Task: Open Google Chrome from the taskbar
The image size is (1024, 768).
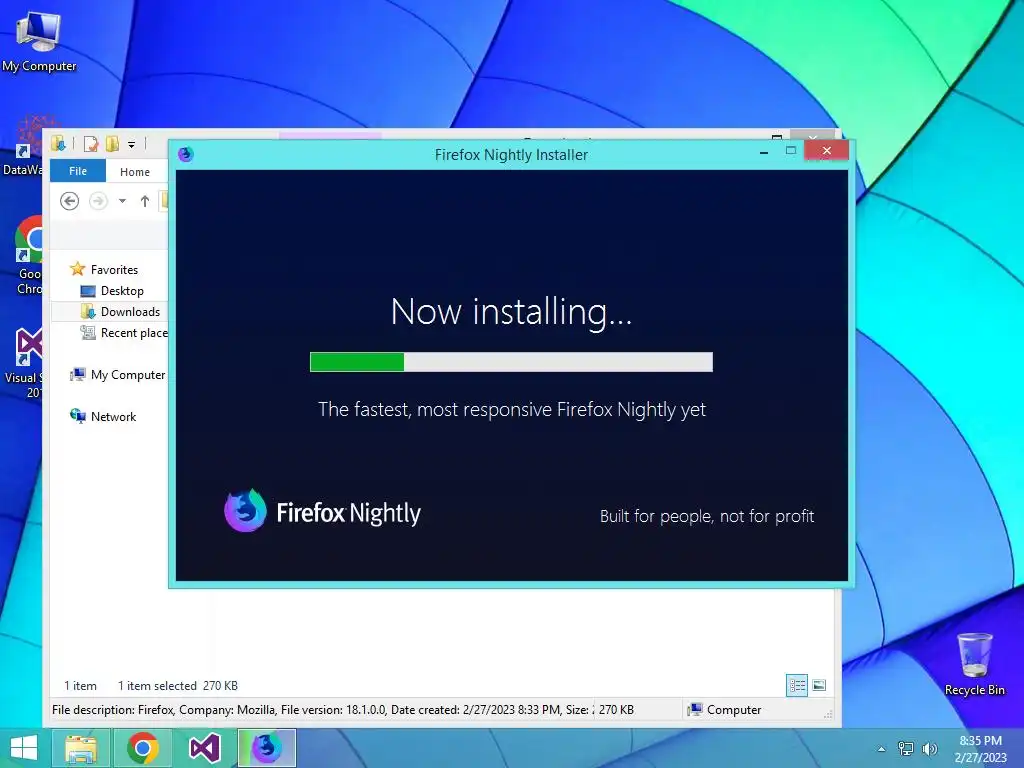Action: click(x=143, y=748)
